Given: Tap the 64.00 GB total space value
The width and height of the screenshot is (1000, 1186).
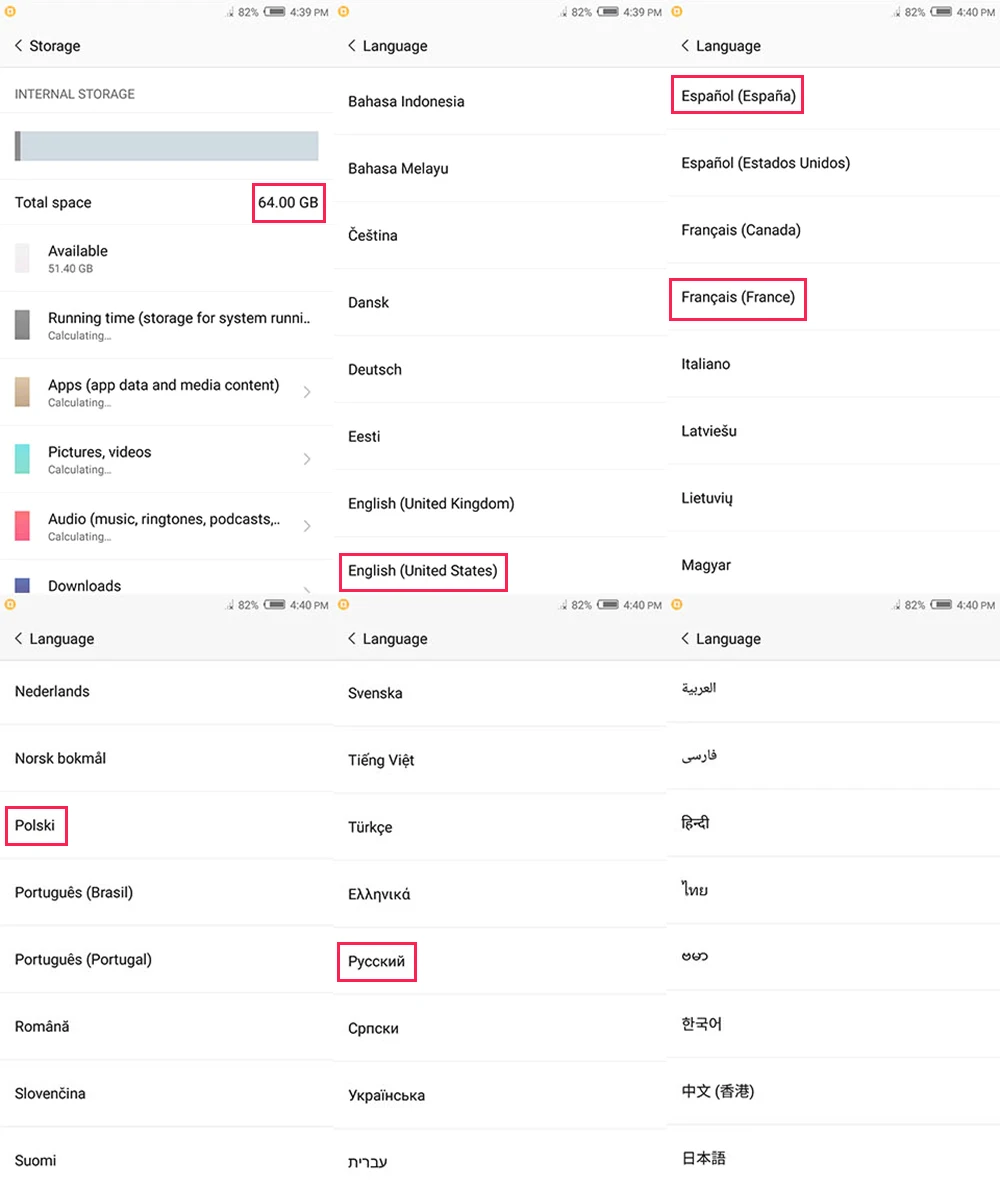Looking at the screenshot, I should pyautogui.click(x=288, y=203).
